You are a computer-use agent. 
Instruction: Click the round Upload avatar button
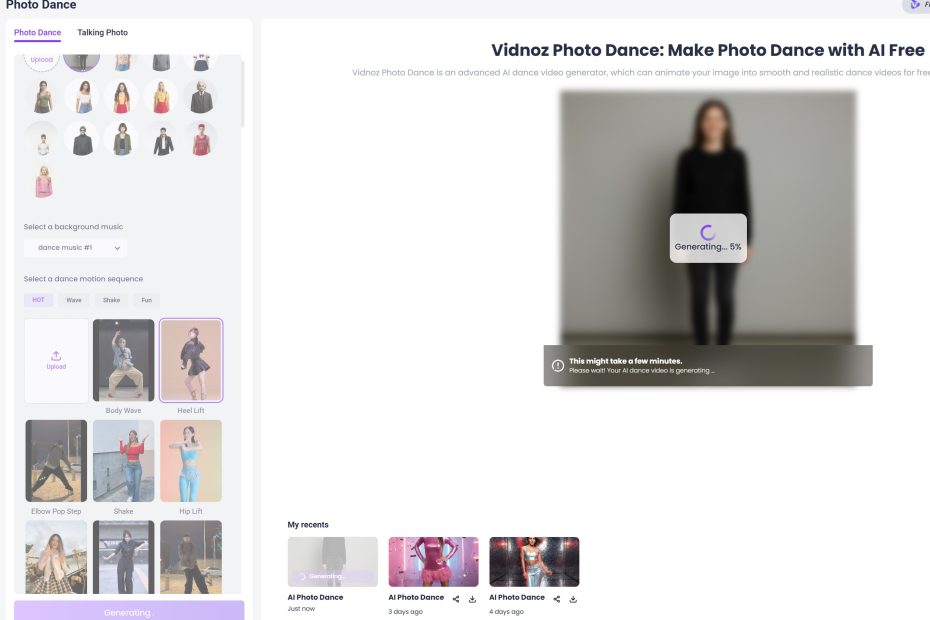click(42, 61)
